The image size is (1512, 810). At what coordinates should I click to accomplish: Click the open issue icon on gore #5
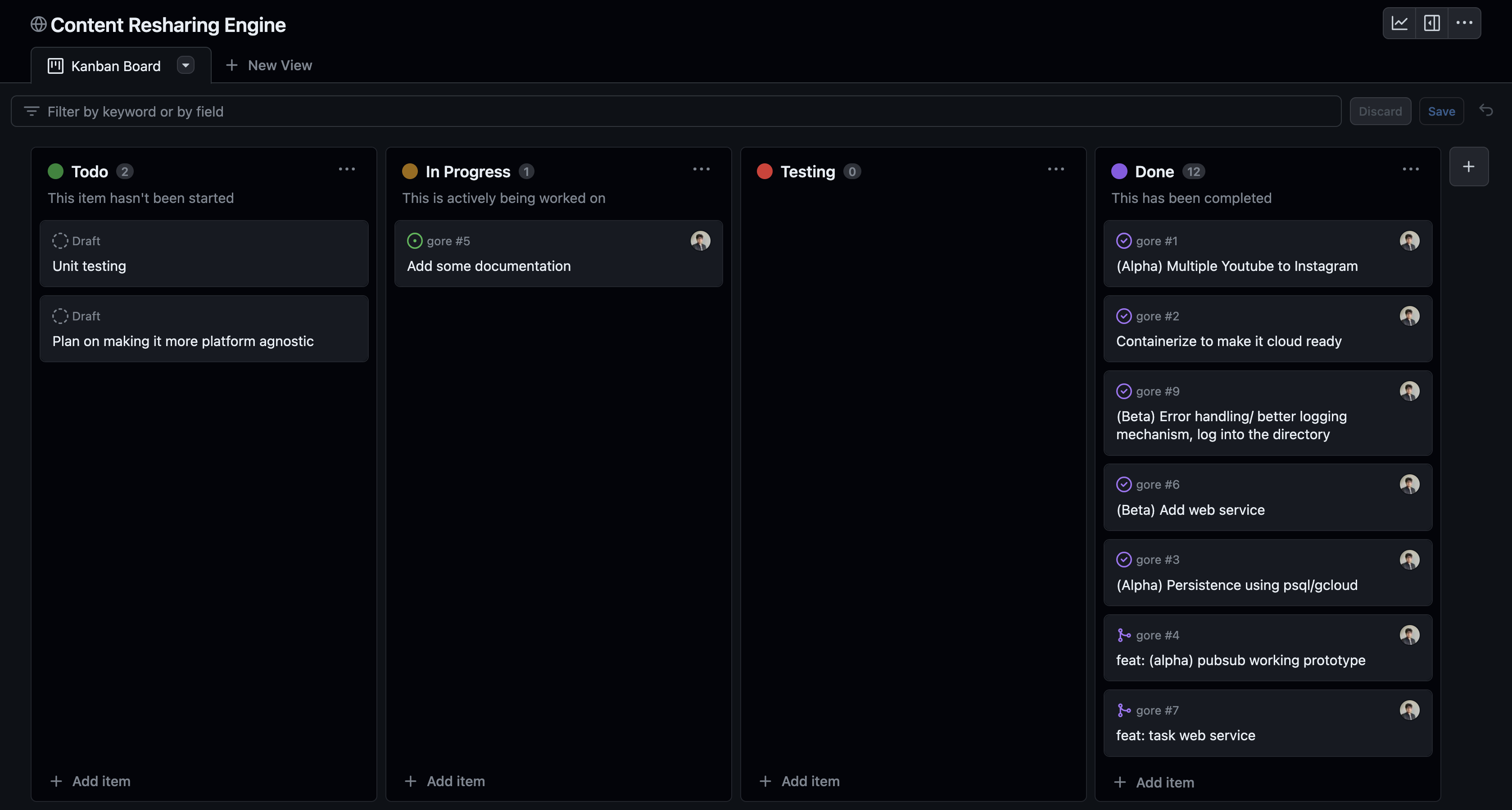pyautogui.click(x=414, y=240)
